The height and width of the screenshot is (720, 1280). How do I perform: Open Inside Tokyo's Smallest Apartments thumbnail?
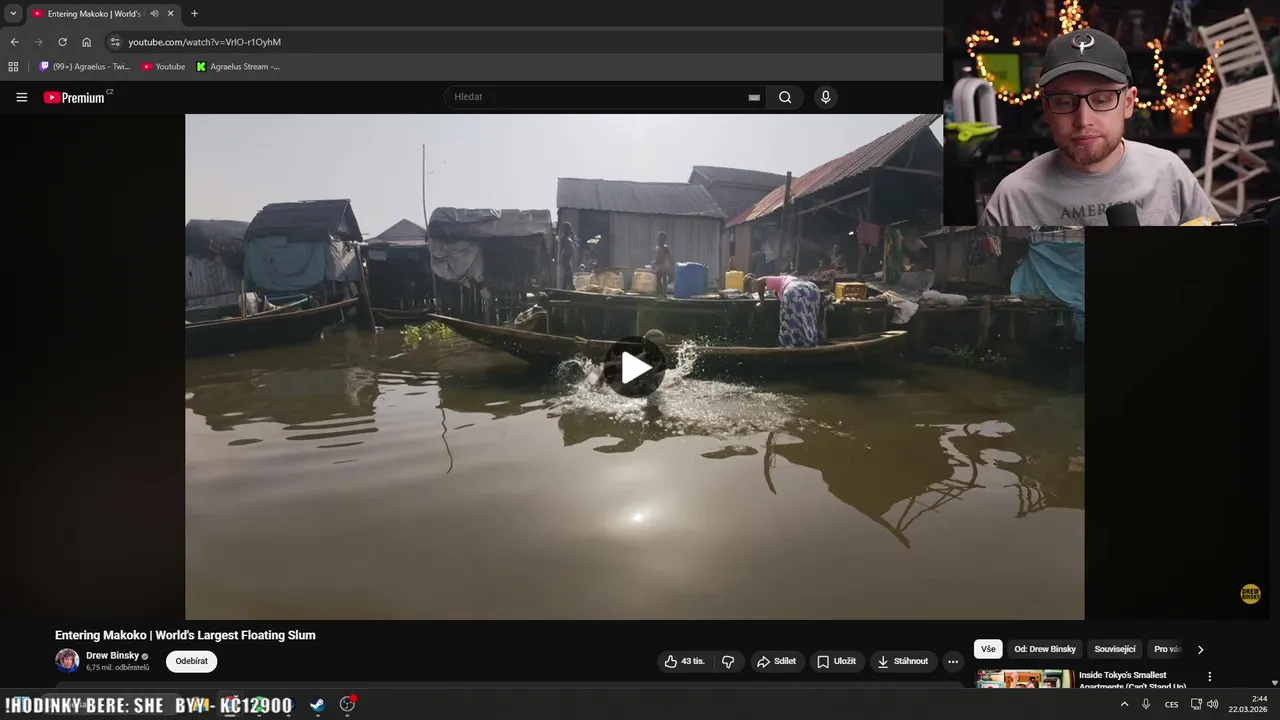point(1025,680)
